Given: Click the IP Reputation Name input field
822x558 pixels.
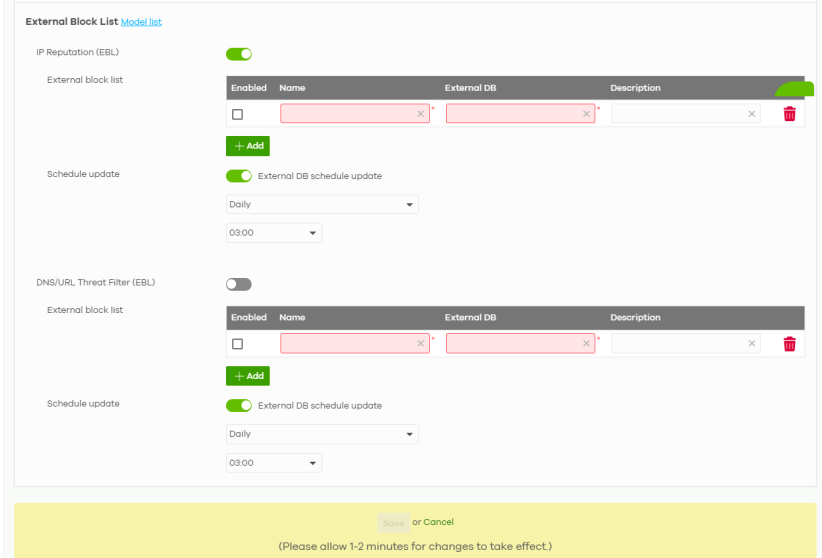Looking at the screenshot, I should (348, 114).
